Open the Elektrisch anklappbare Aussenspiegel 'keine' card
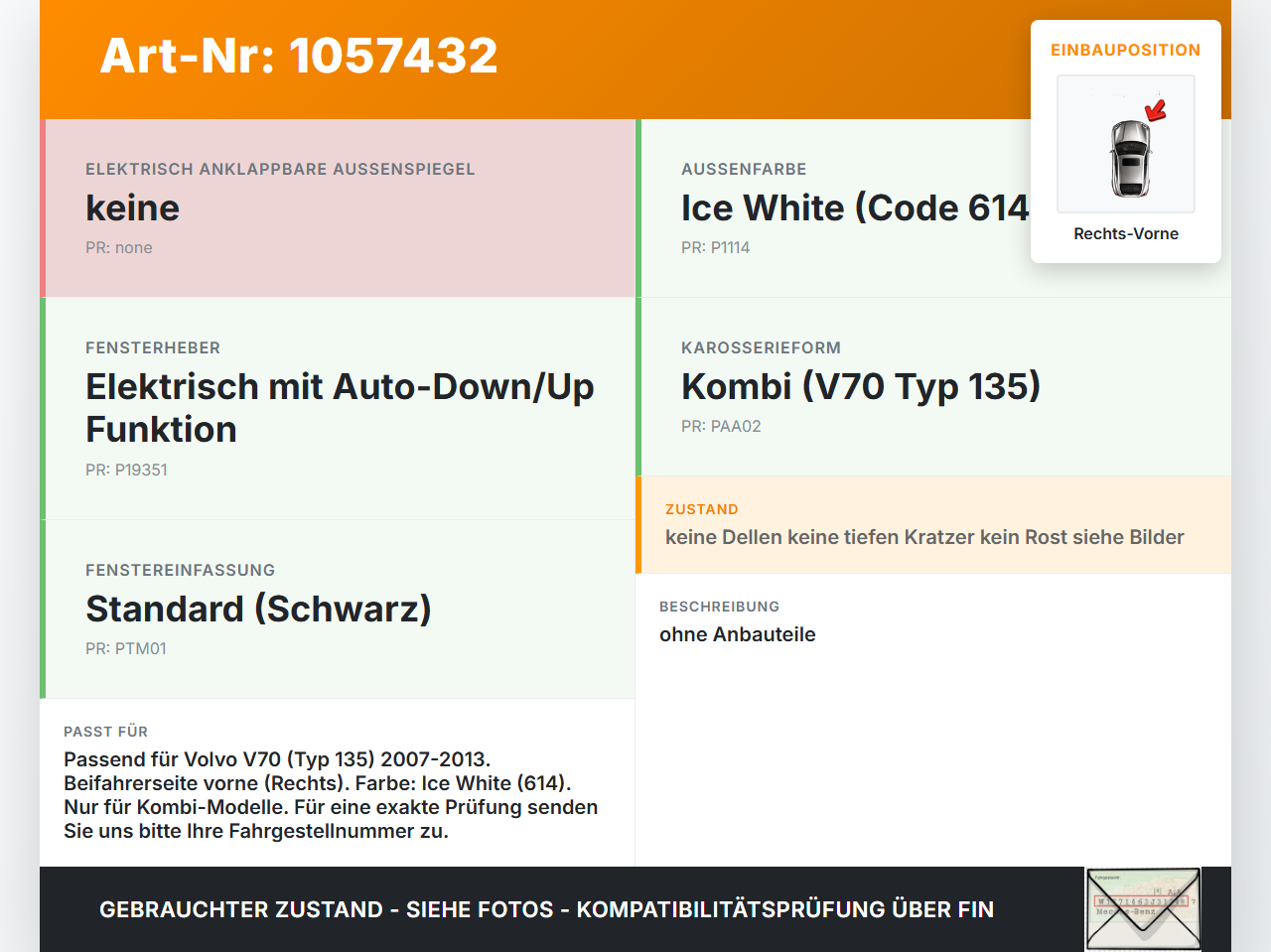1271x952 pixels. (x=338, y=208)
